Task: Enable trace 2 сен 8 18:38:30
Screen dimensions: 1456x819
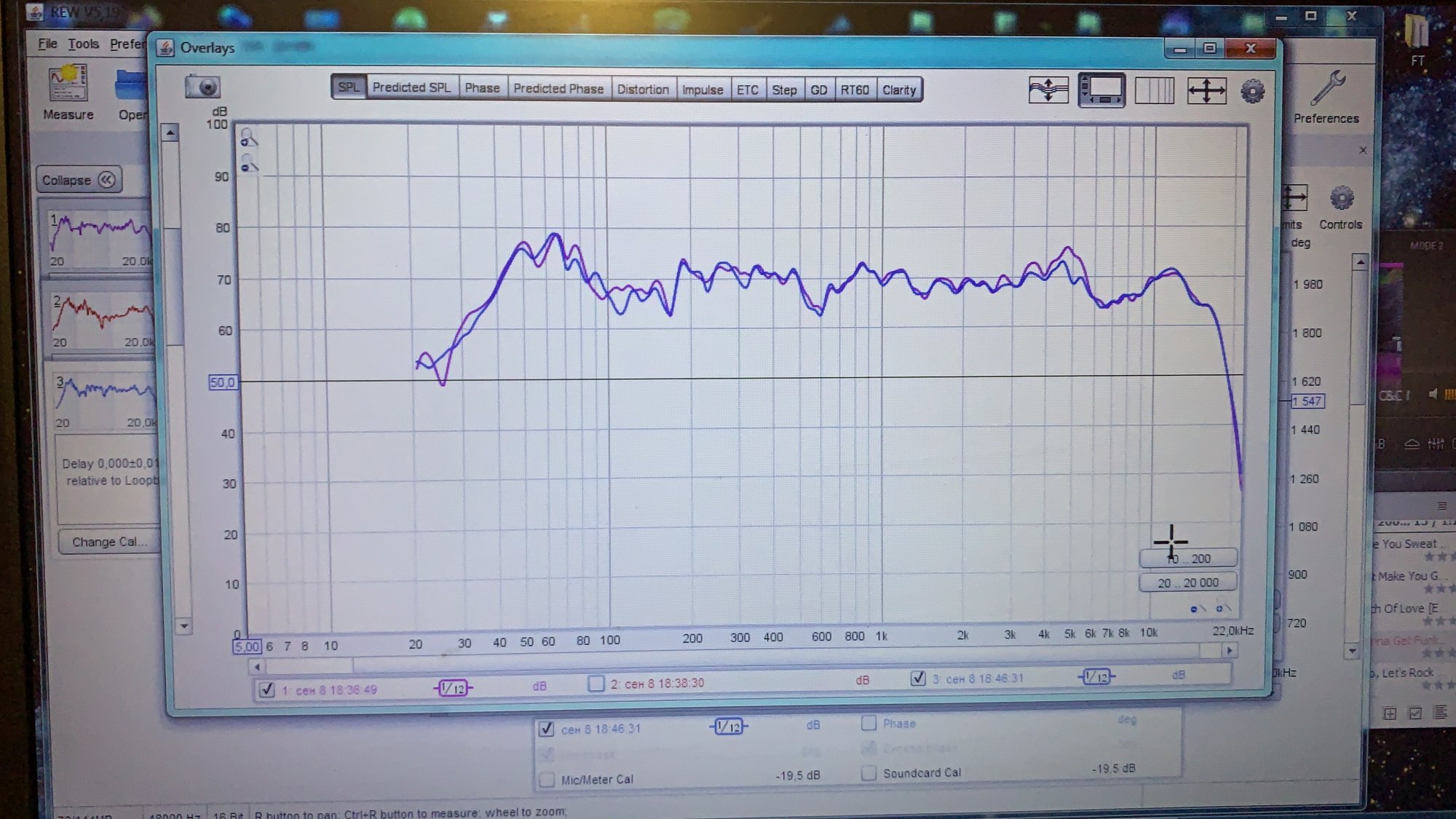Action: pos(596,683)
